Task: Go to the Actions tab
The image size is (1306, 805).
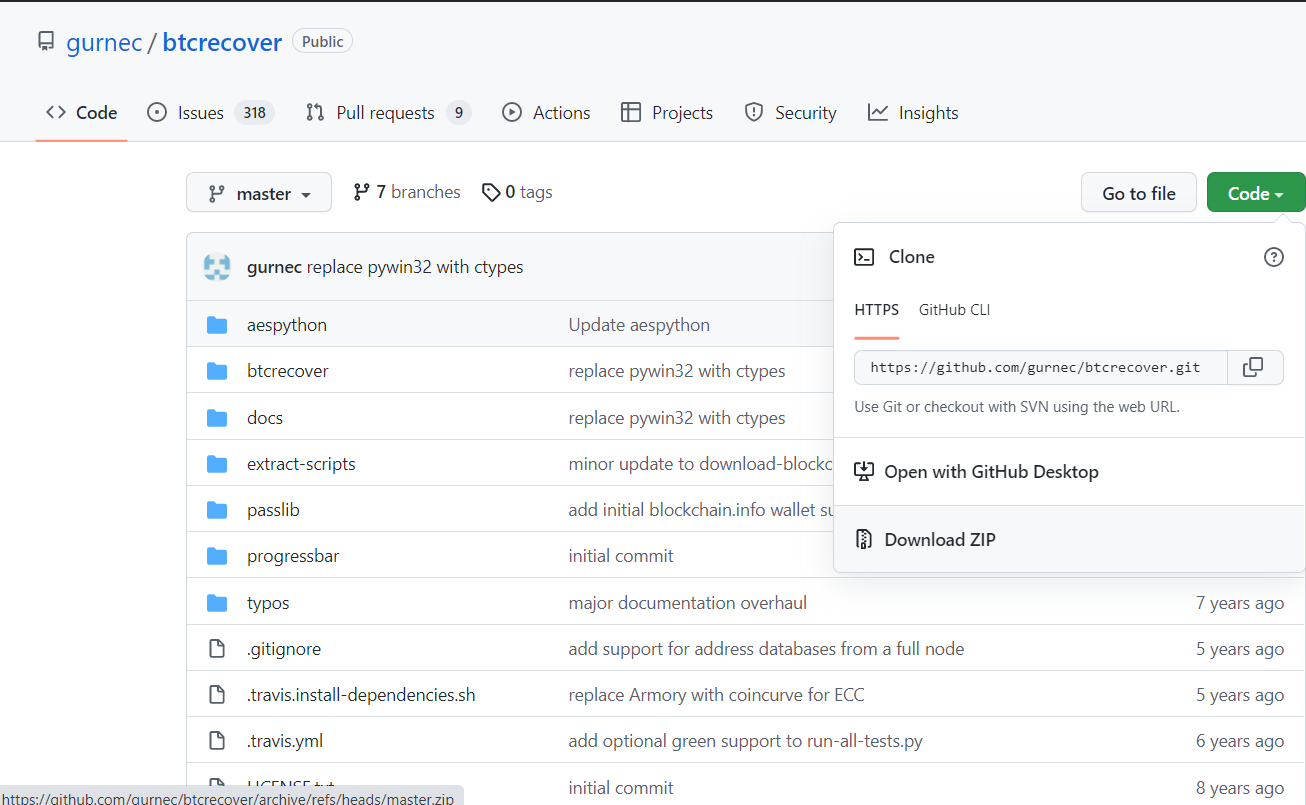Action: pyautogui.click(x=546, y=113)
